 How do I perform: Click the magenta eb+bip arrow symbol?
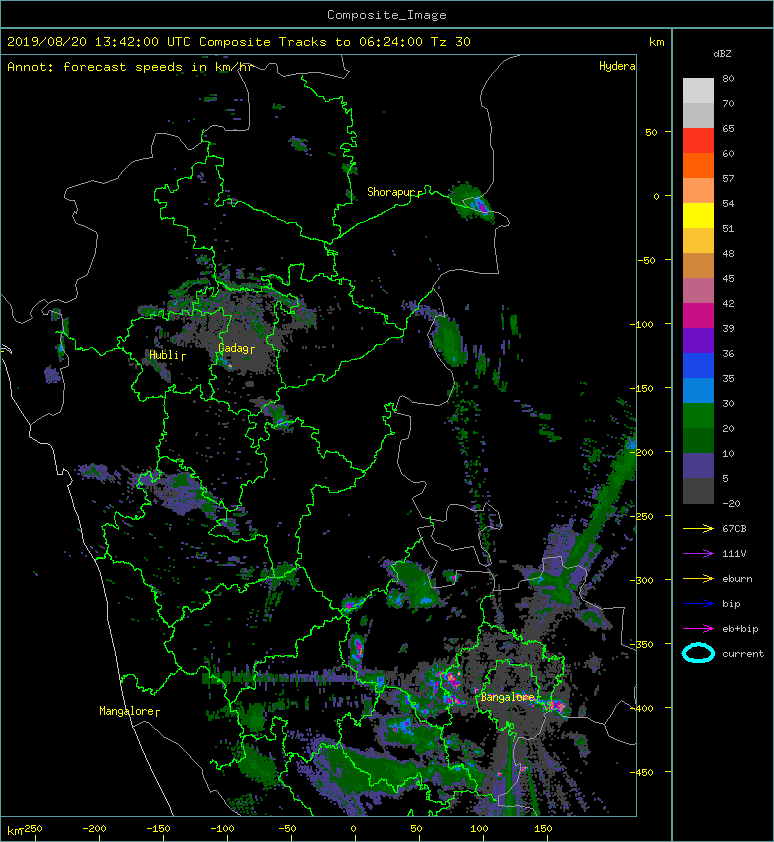pyautogui.click(x=698, y=629)
